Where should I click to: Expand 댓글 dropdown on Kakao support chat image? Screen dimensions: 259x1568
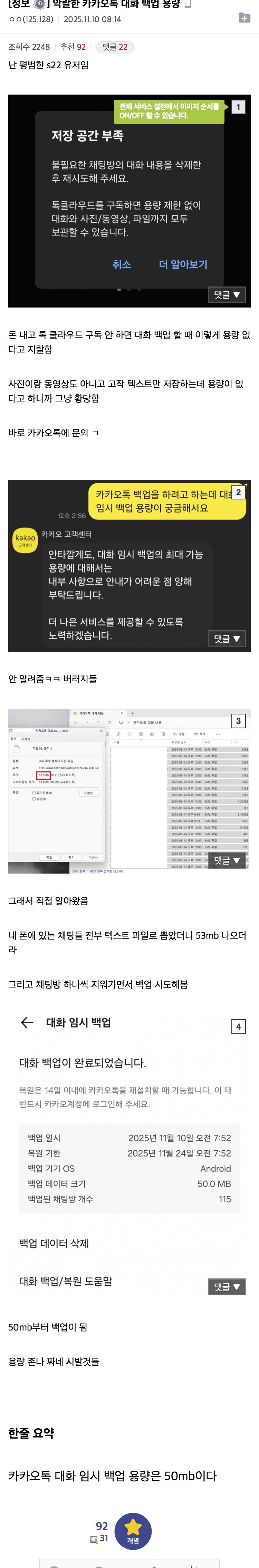227,639
